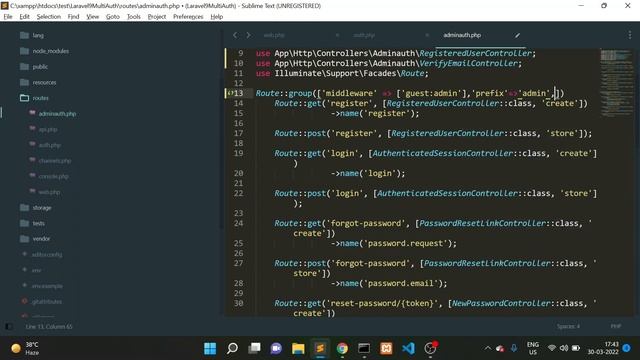The width and height of the screenshot is (640, 360).
Task: Open the OBS Studio taskbar icon
Action: 430,348
